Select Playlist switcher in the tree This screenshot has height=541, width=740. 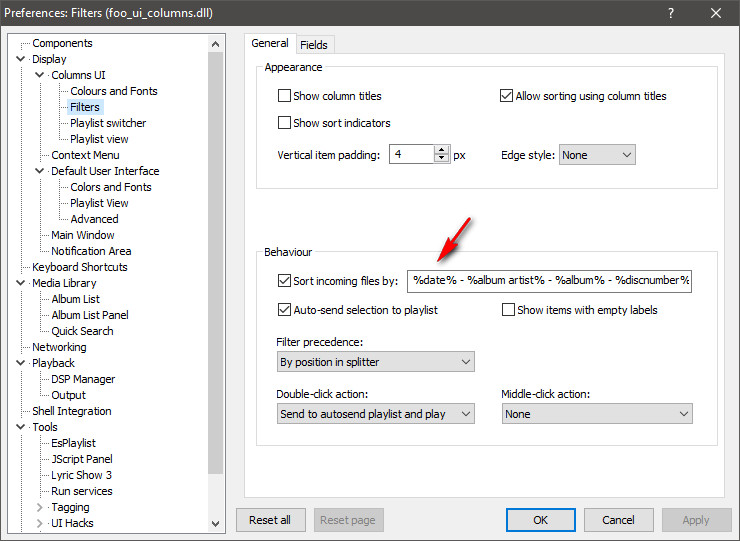click(x=108, y=123)
